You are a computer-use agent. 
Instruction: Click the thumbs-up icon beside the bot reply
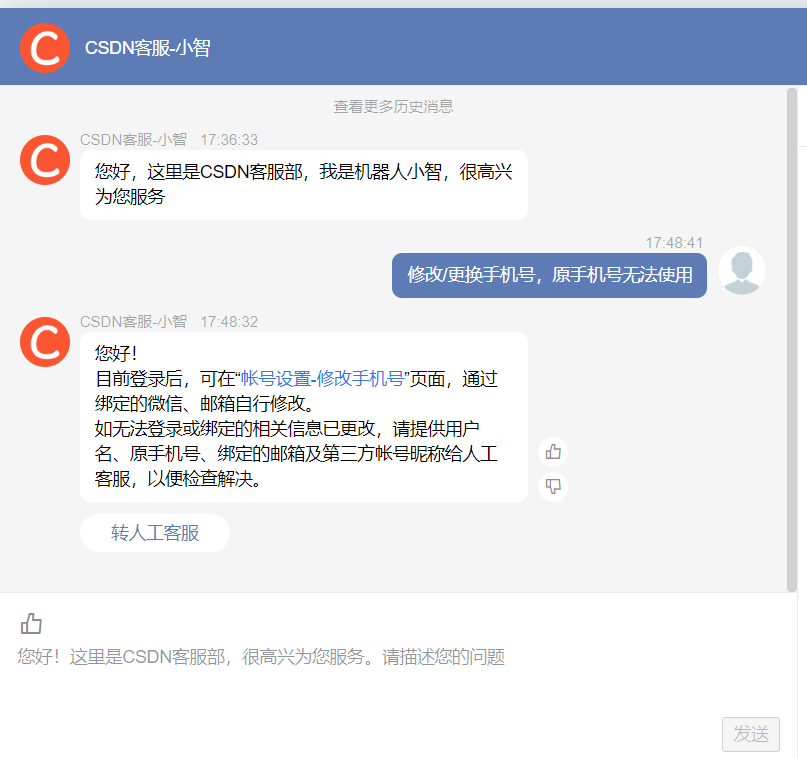[553, 452]
